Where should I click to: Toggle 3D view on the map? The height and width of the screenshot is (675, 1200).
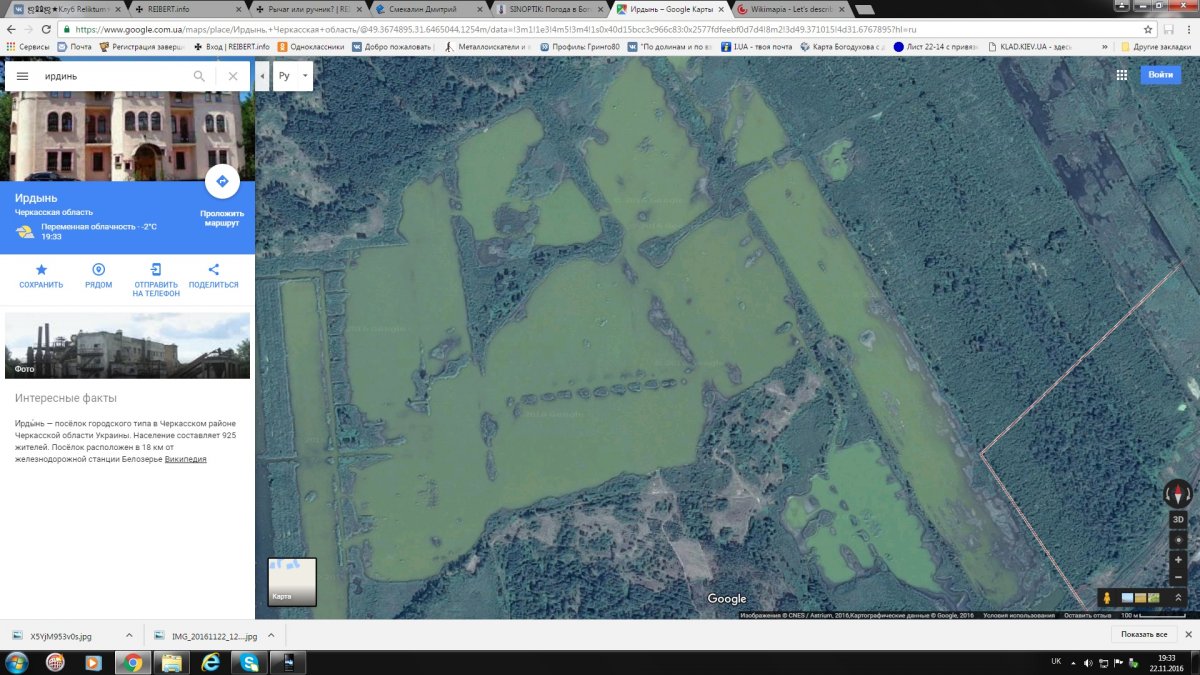pos(1178,520)
